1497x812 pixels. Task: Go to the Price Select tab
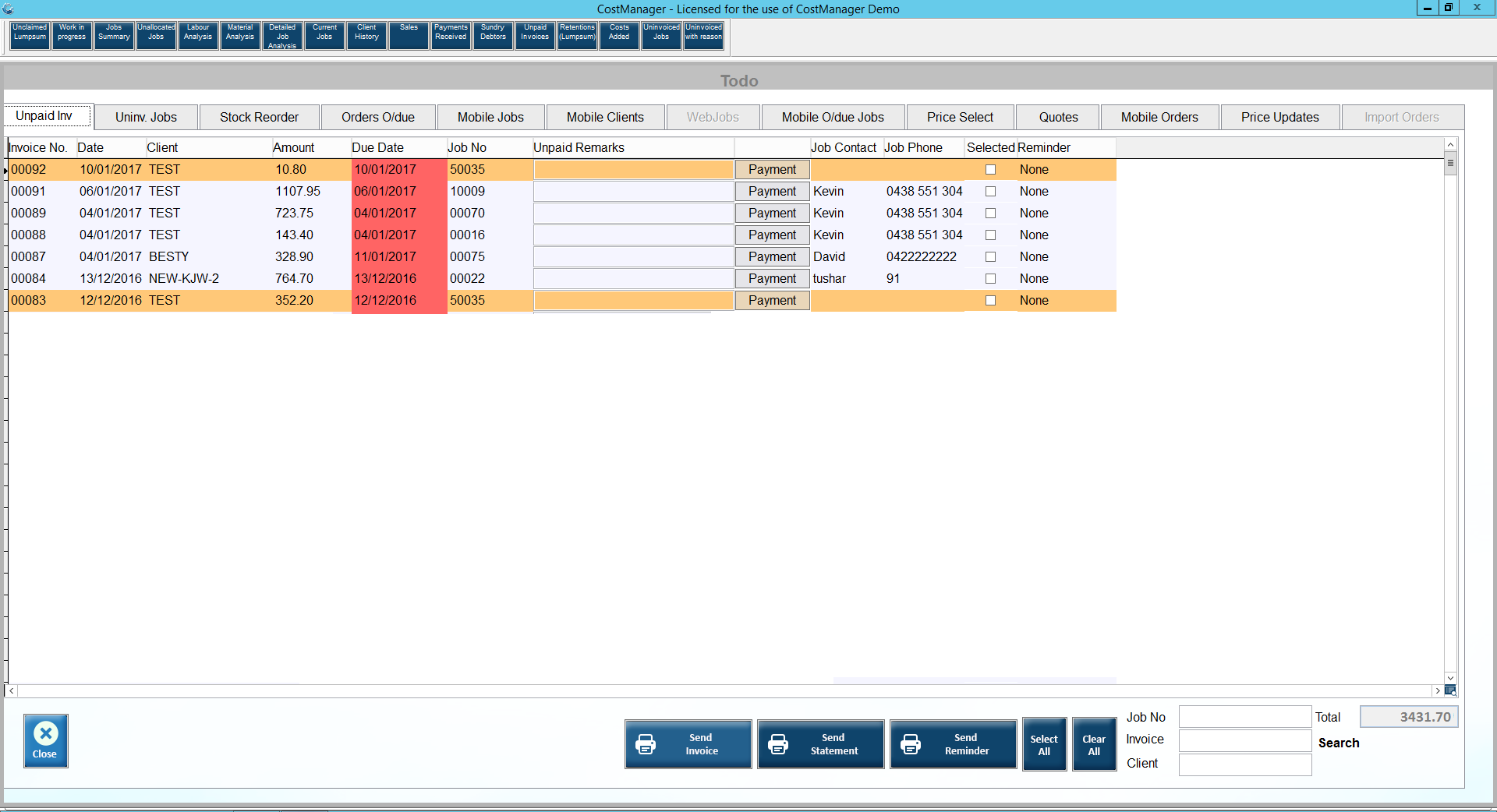click(961, 117)
